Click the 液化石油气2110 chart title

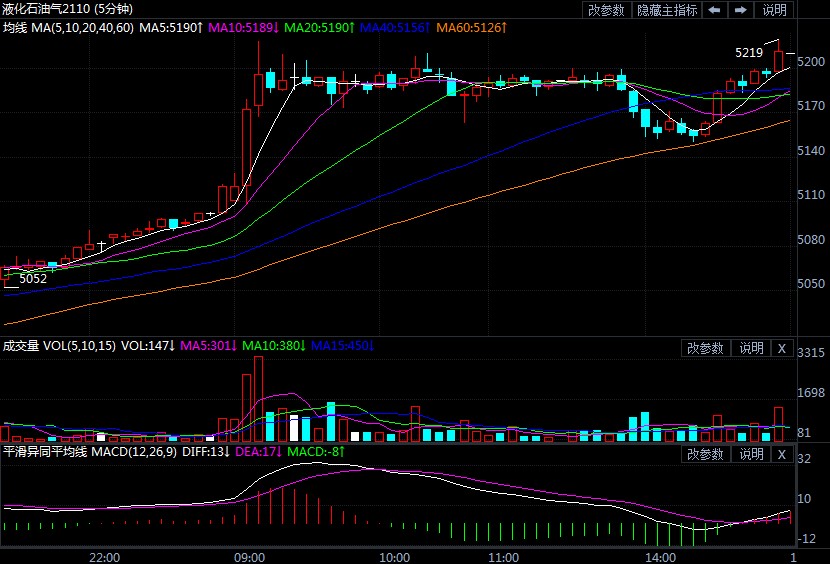60,9
